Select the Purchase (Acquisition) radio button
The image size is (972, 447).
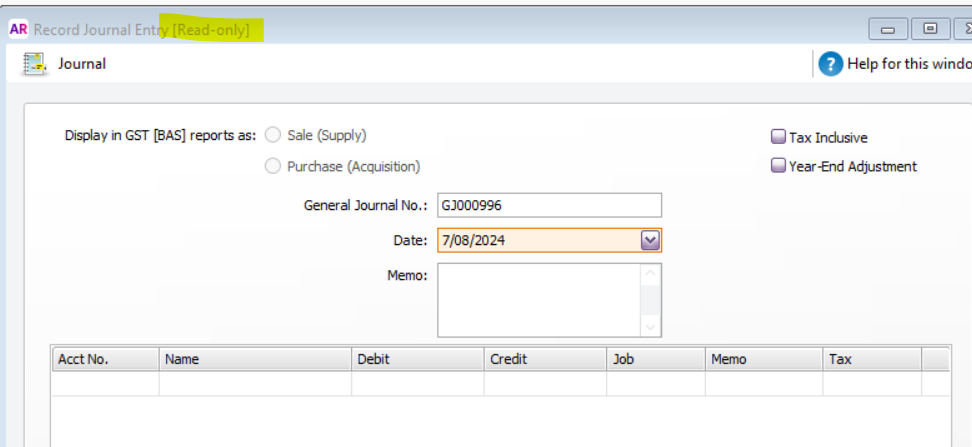point(272,167)
